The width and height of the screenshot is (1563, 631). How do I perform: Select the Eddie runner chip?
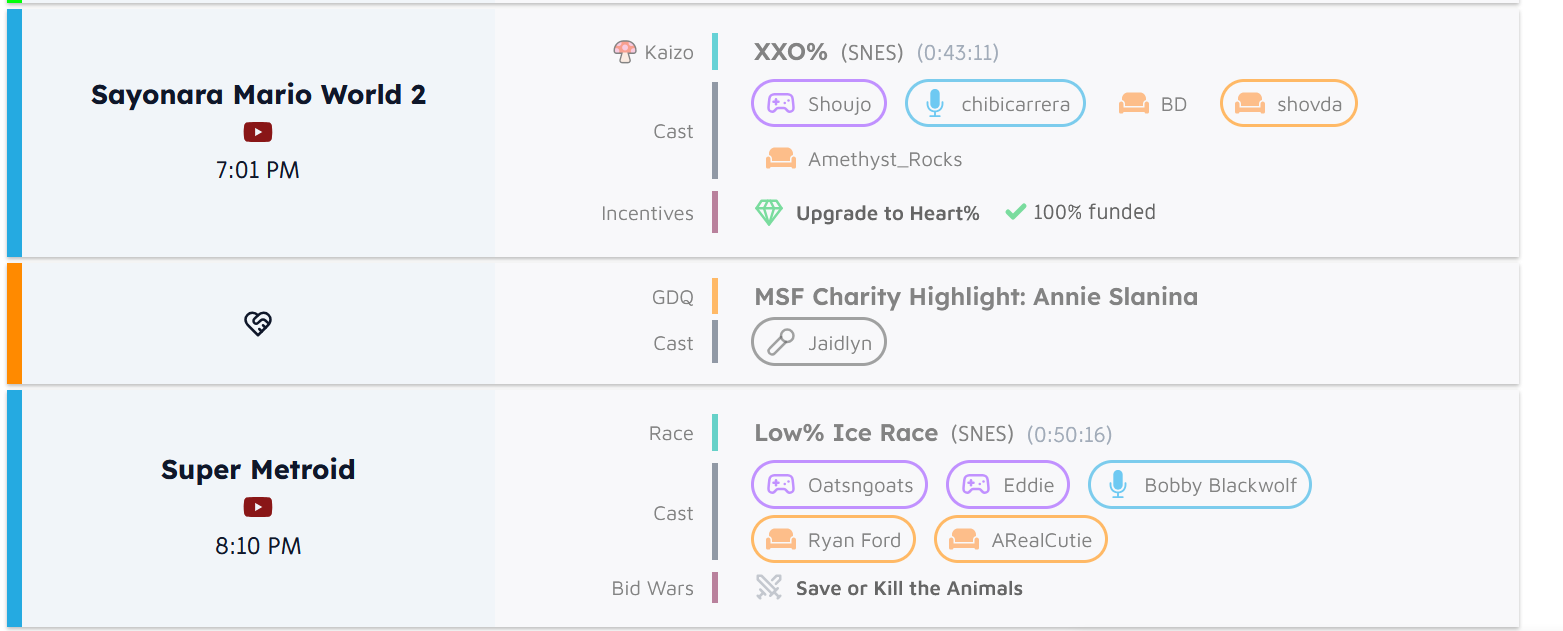click(1008, 486)
